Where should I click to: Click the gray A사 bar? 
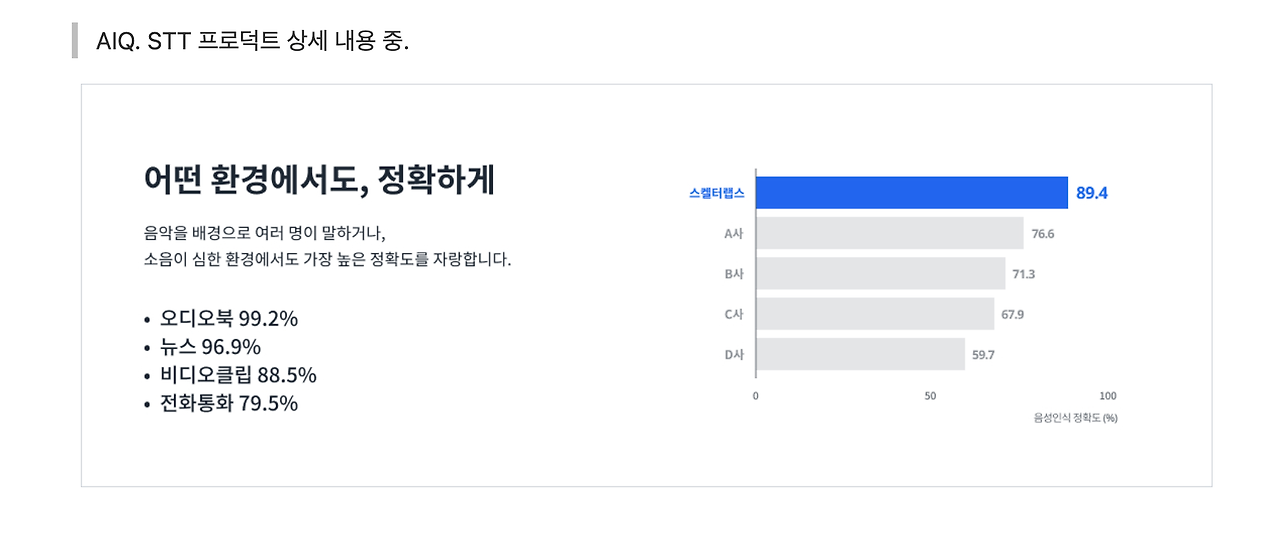(x=889, y=233)
